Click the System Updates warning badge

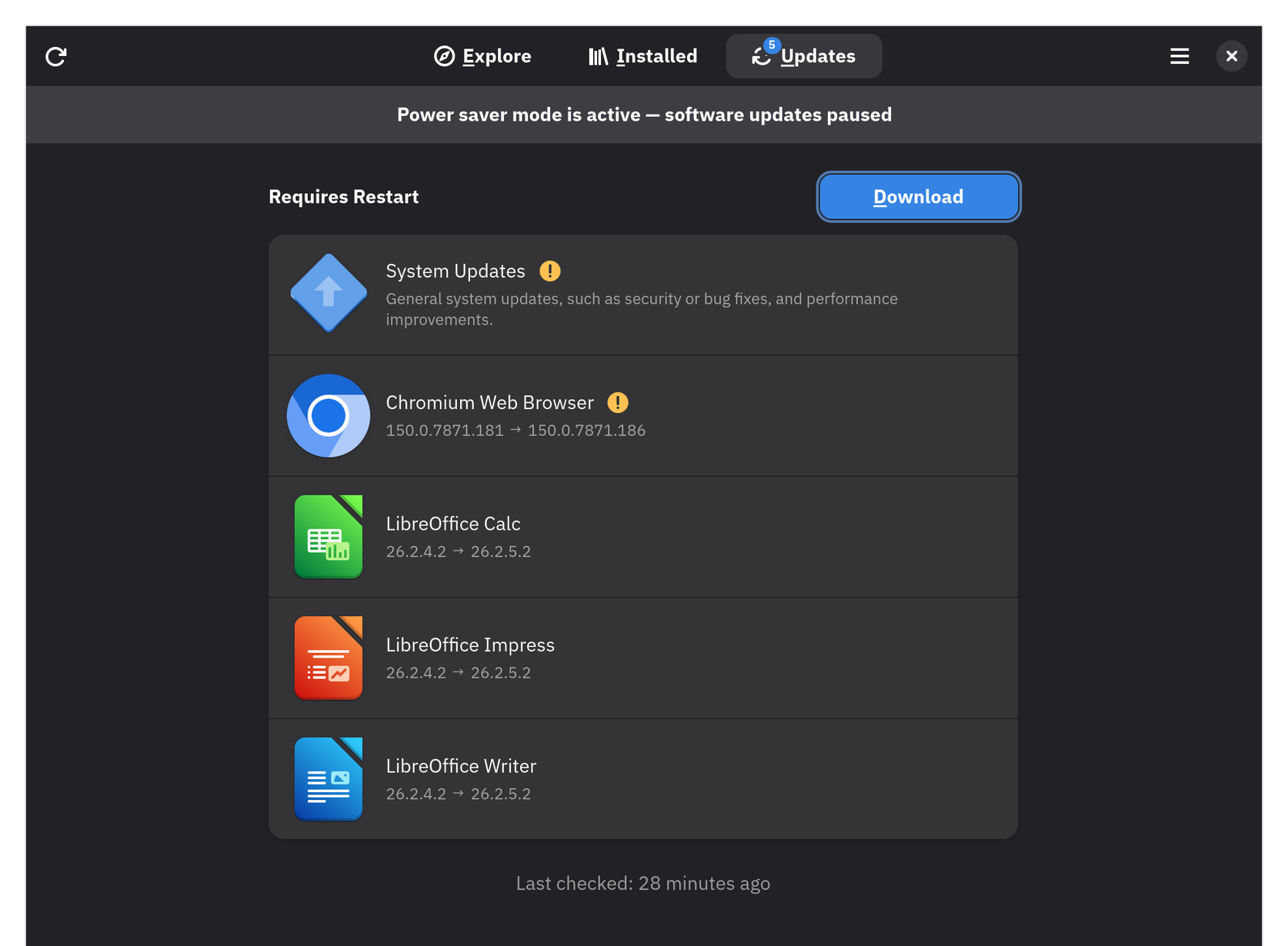click(550, 271)
